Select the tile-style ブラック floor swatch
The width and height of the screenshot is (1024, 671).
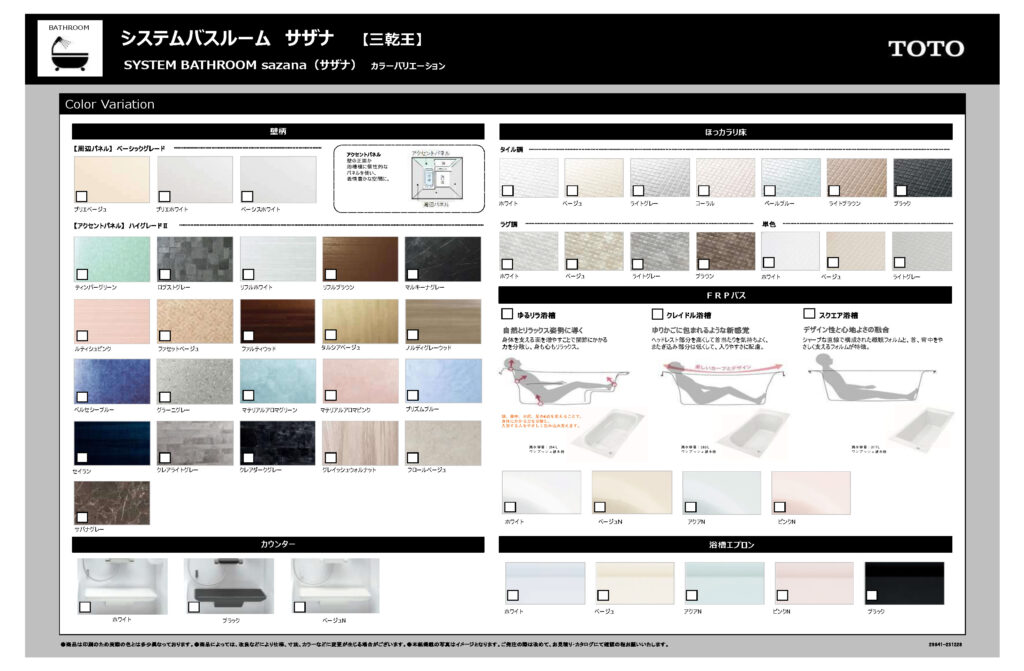tap(922, 178)
